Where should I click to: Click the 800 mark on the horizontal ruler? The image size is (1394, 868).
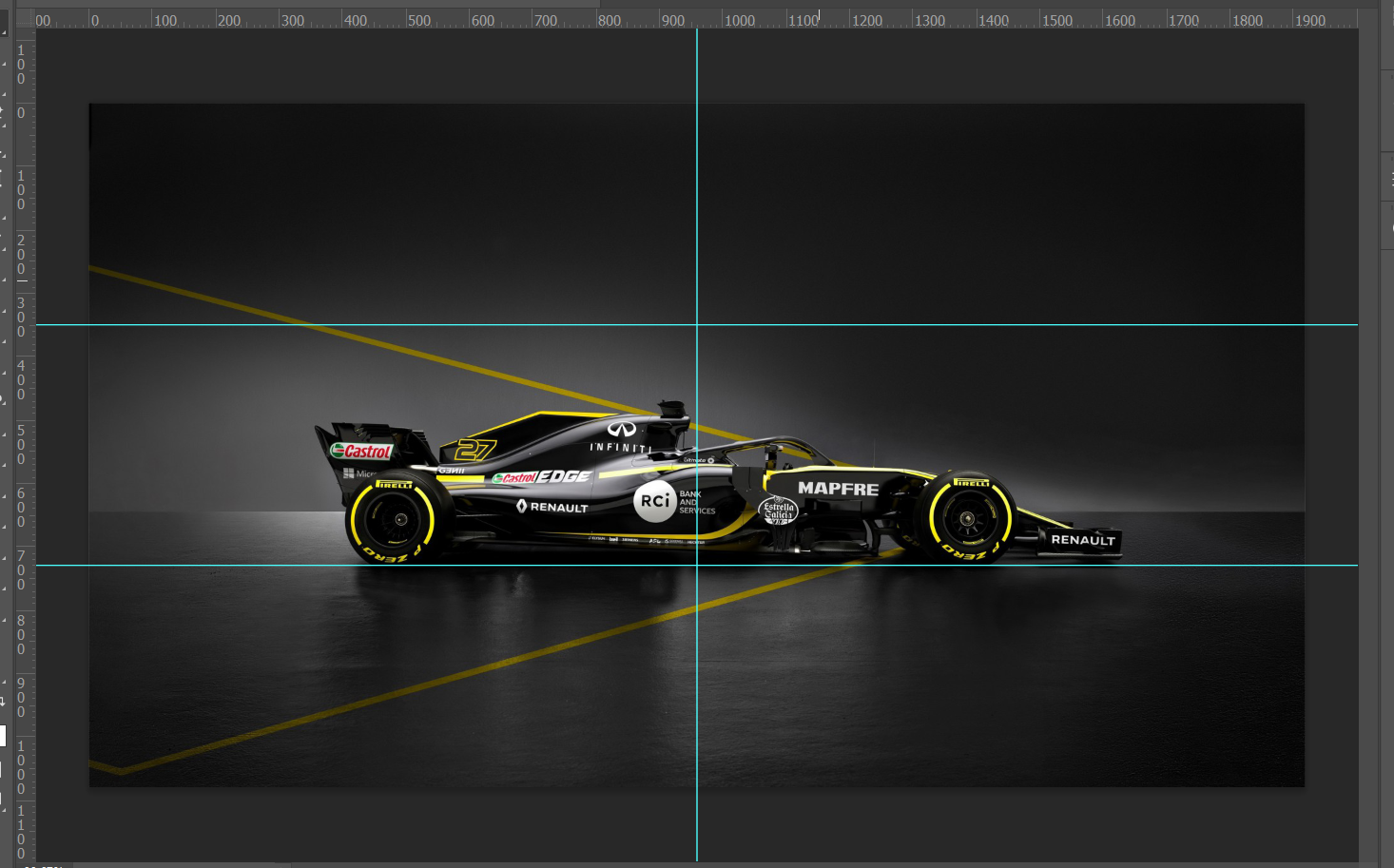point(610,20)
